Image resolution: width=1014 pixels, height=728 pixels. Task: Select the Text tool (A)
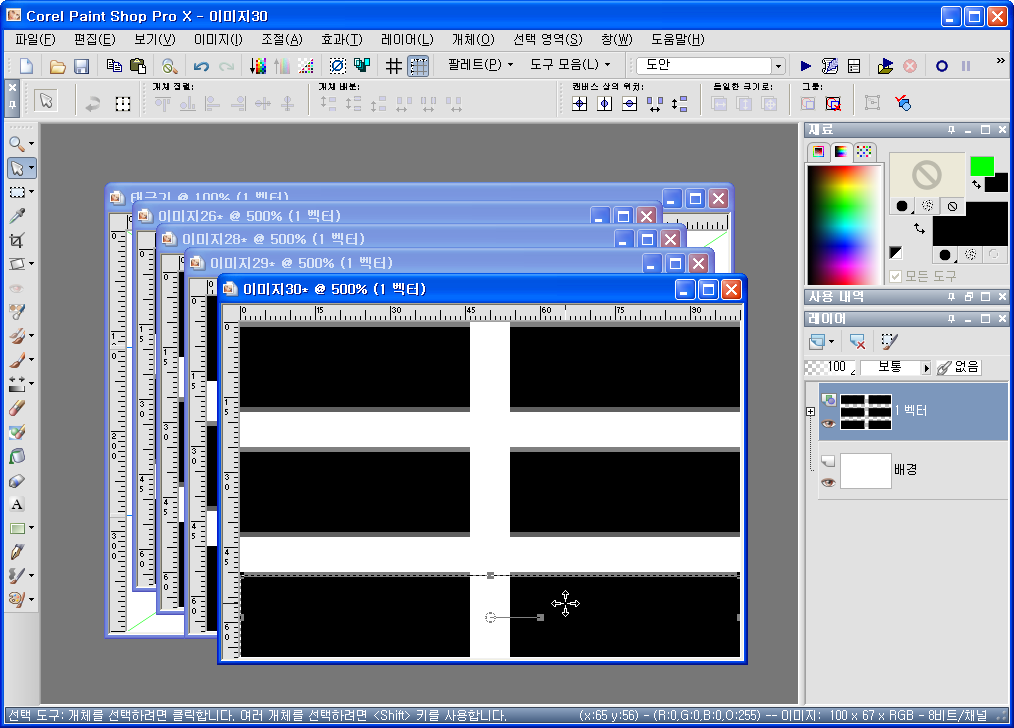coord(17,504)
